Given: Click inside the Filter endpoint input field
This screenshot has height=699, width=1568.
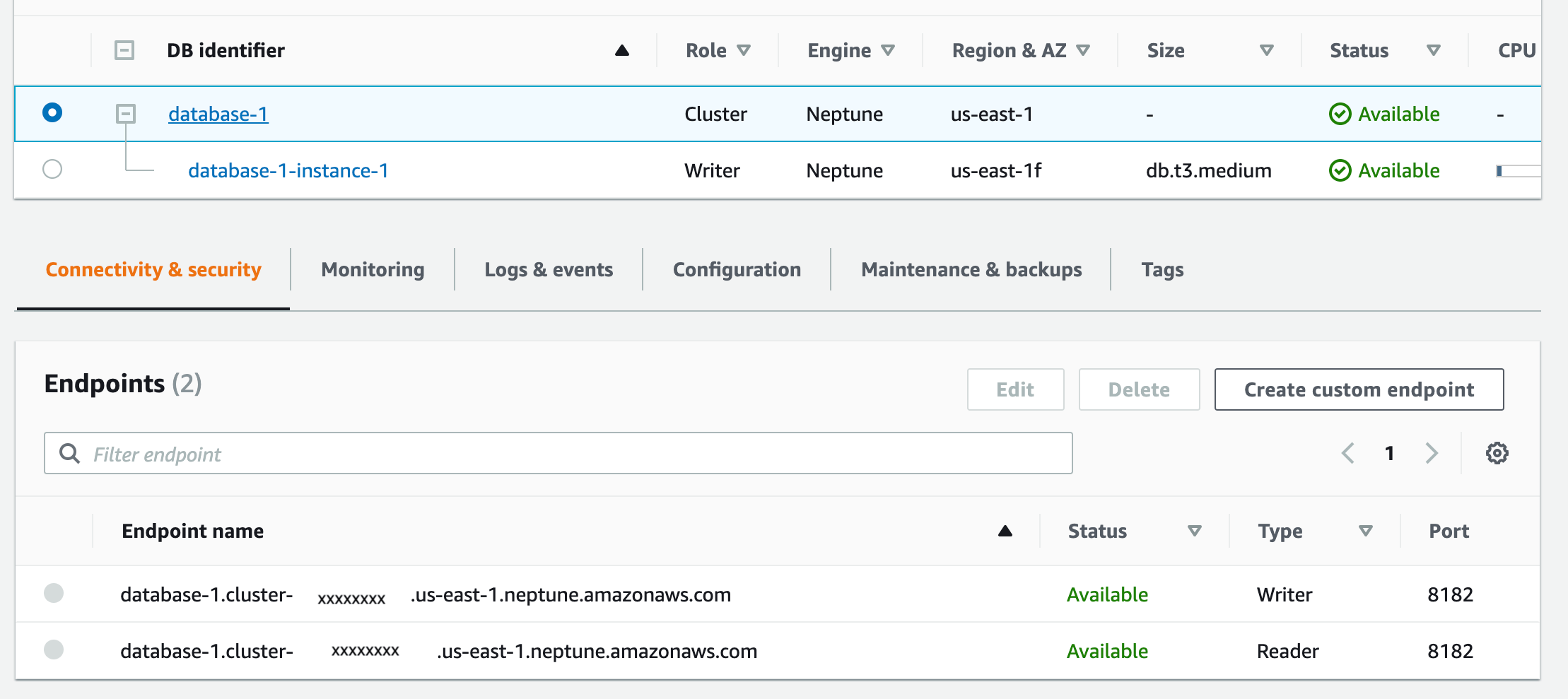Looking at the screenshot, I should [x=424, y=453].
